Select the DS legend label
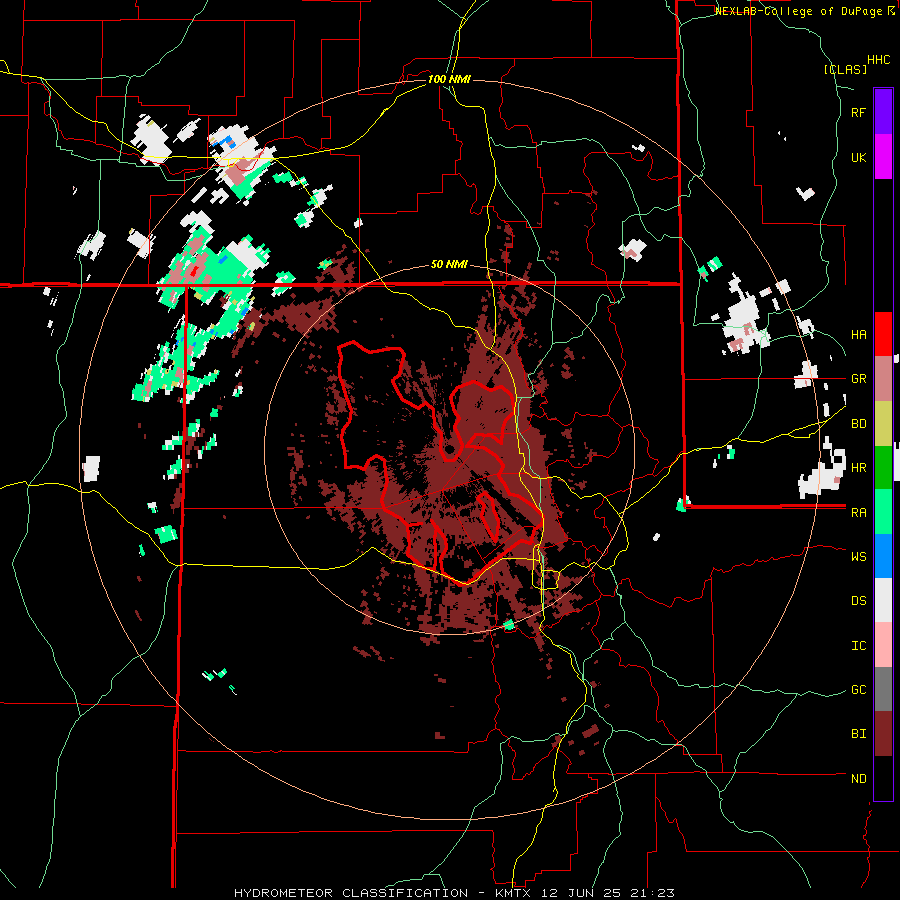900x900 pixels. click(858, 601)
